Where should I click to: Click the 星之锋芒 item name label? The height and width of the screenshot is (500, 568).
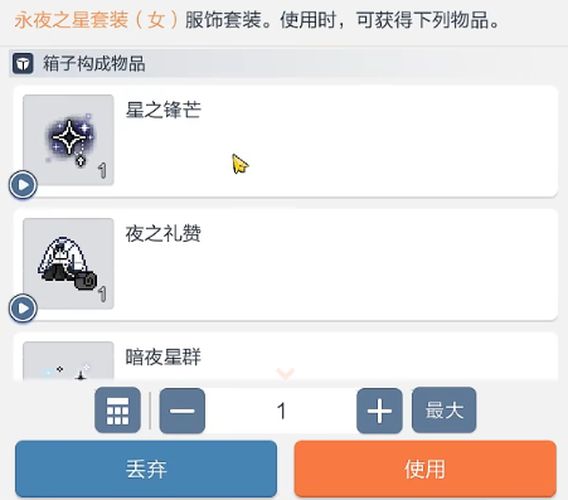(x=163, y=109)
